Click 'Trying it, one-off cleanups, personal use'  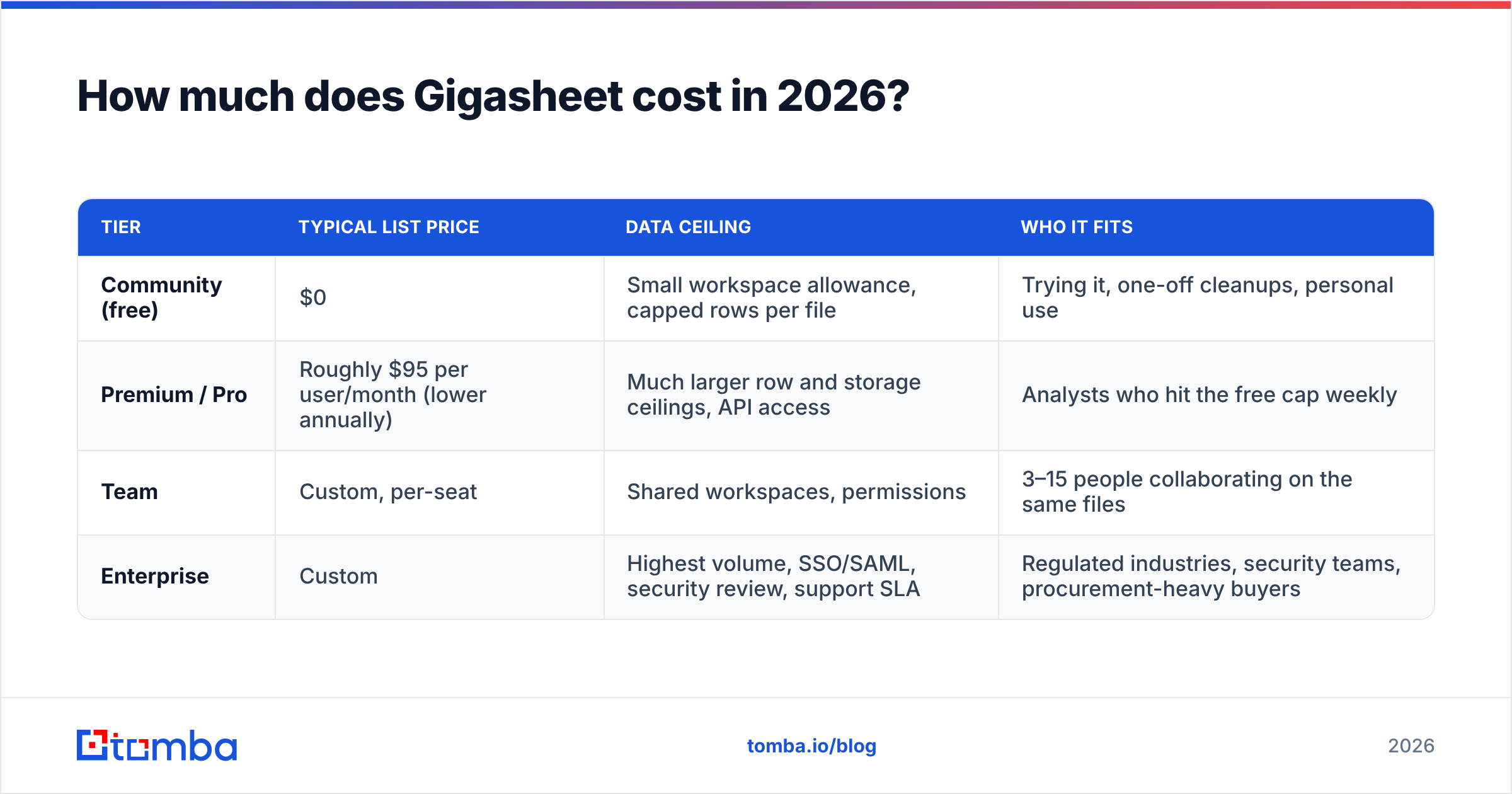(1217, 298)
